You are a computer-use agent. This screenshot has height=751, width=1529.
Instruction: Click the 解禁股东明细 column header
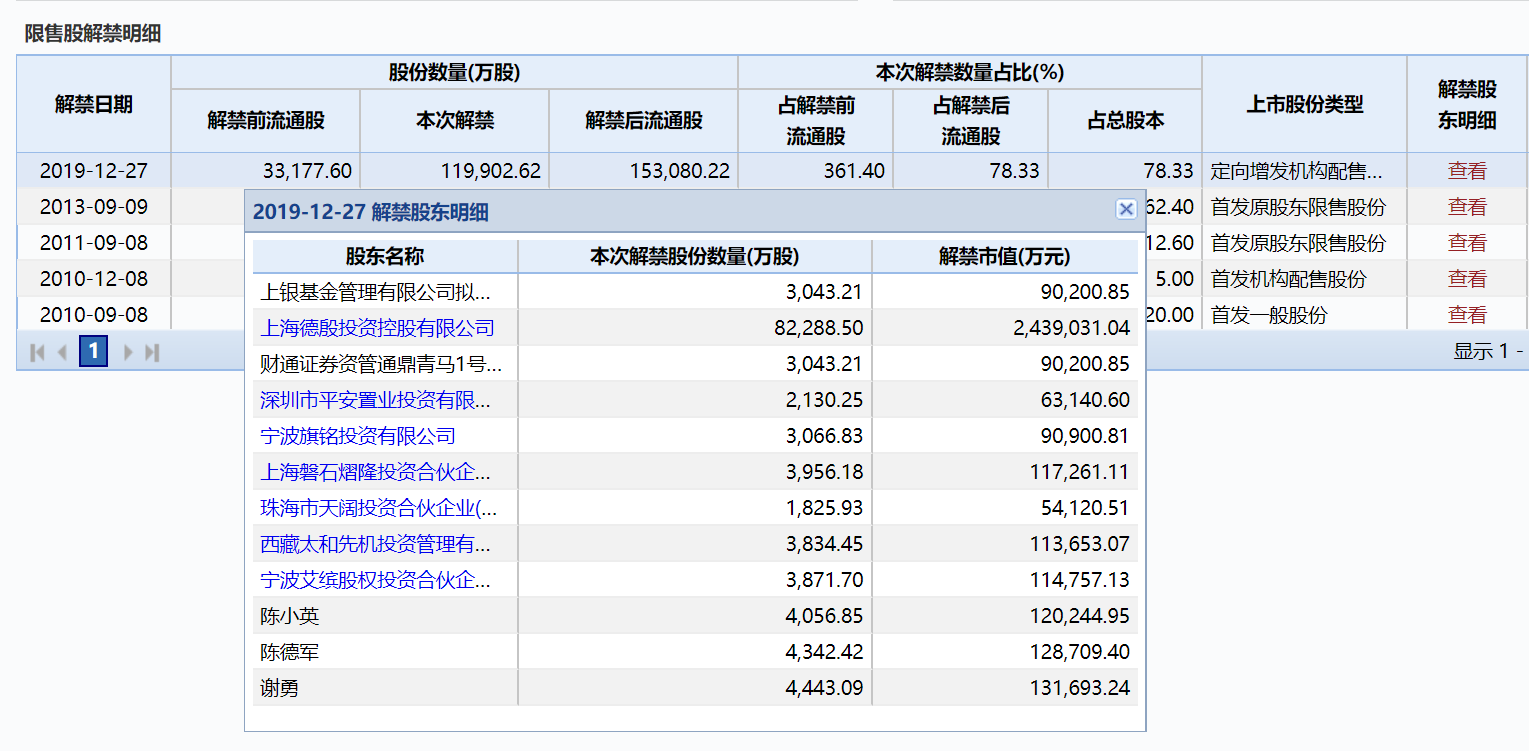(1467, 104)
